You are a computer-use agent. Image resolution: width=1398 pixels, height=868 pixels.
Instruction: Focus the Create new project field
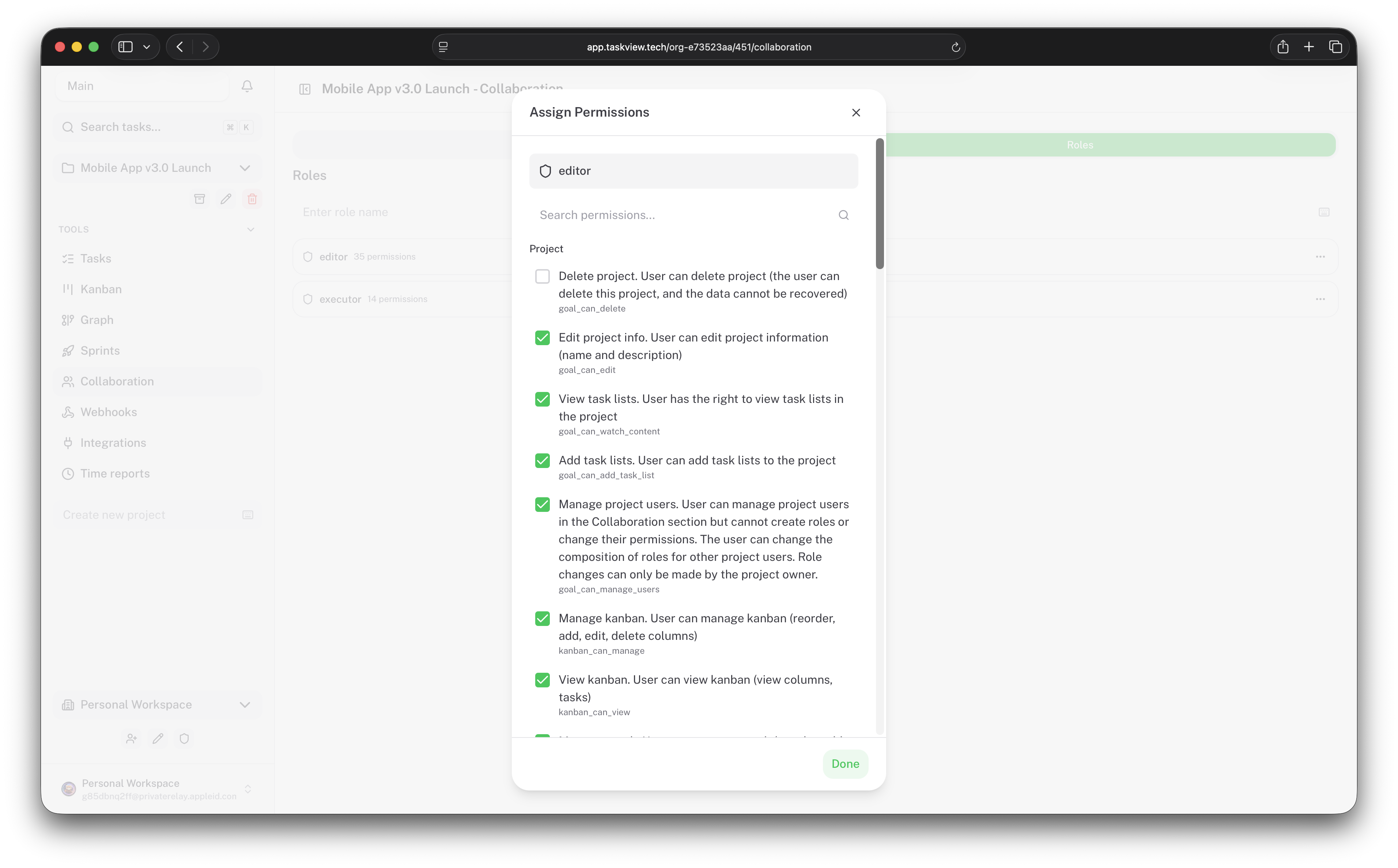coord(158,515)
